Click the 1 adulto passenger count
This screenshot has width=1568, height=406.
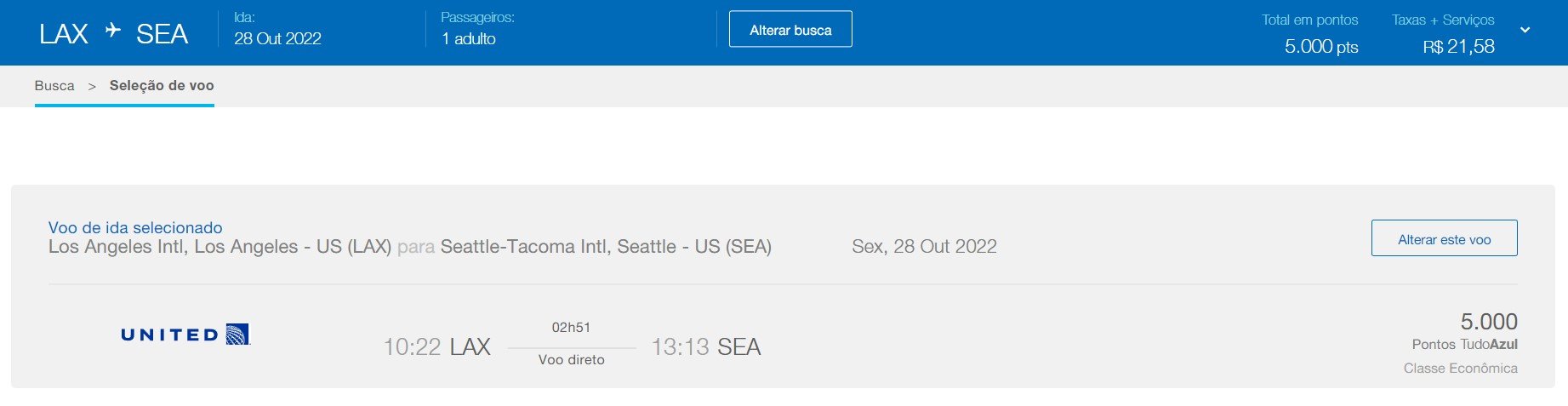[469, 39]
